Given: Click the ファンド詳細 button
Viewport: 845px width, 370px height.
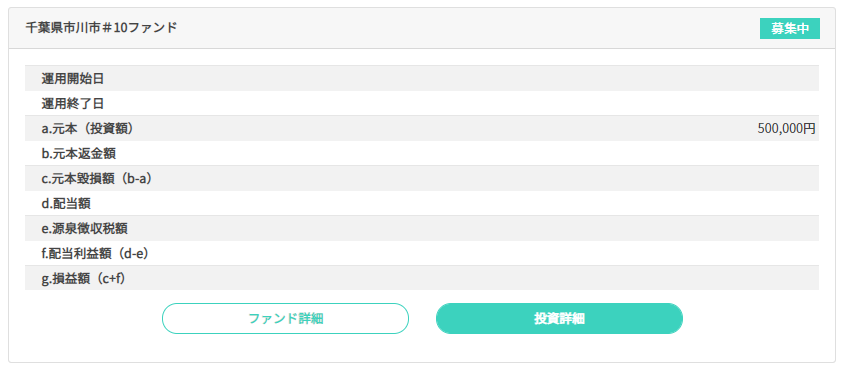Looking at the screenshot, I should pos(285,318).
